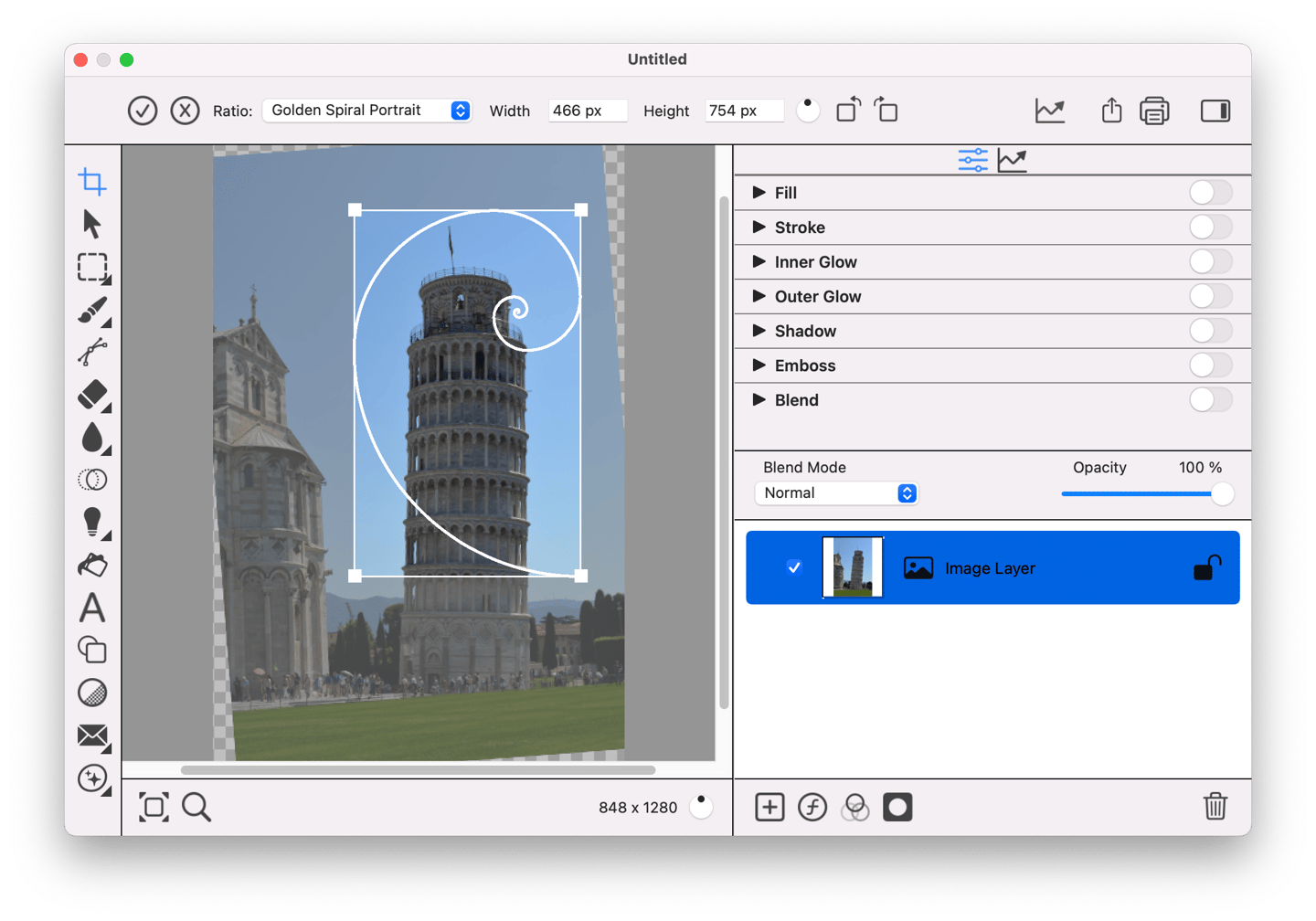Cancel the crop with the X
1316x921 pixels.
pos(185,111)
